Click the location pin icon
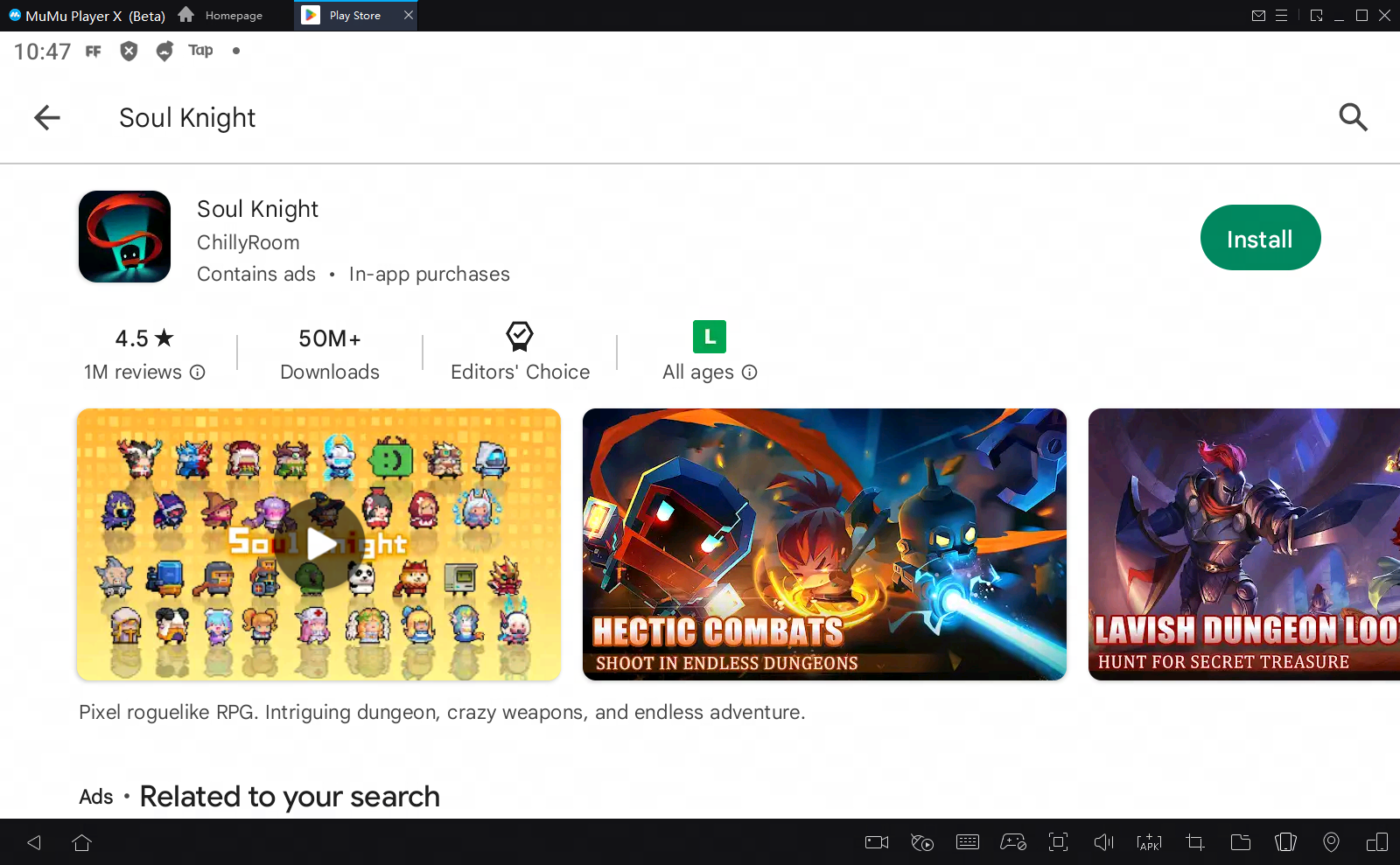 click(x=1331, y=842)
